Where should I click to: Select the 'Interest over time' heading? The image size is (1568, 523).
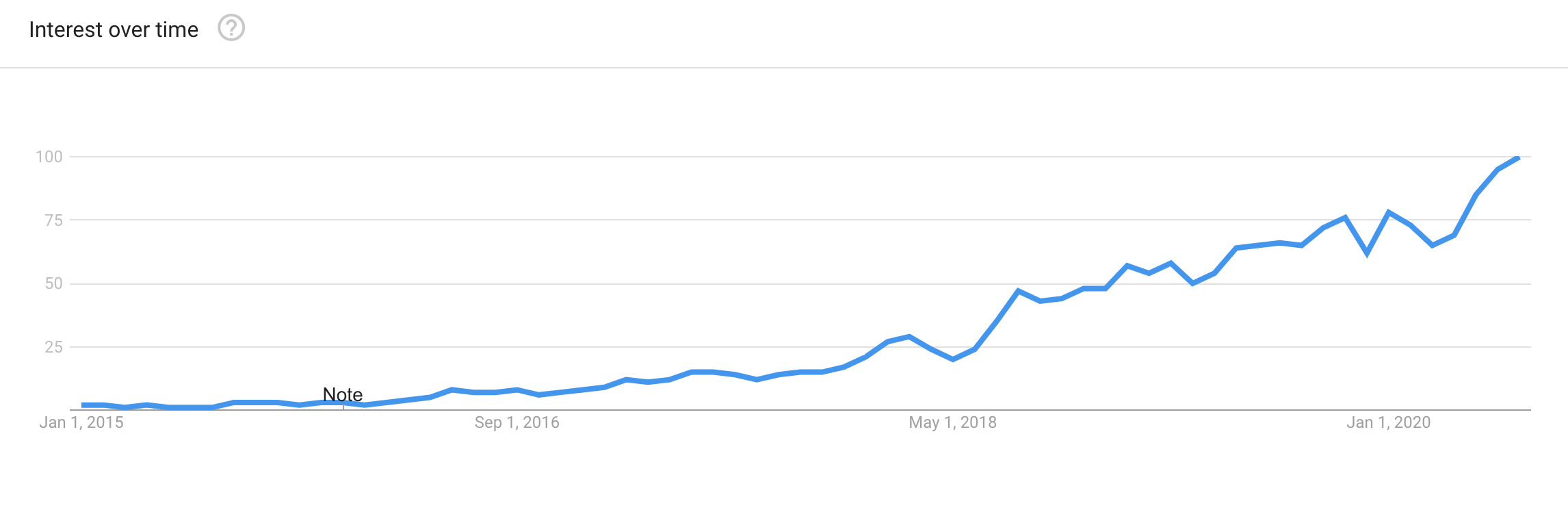pyautogui.click(x=114, y=29)
